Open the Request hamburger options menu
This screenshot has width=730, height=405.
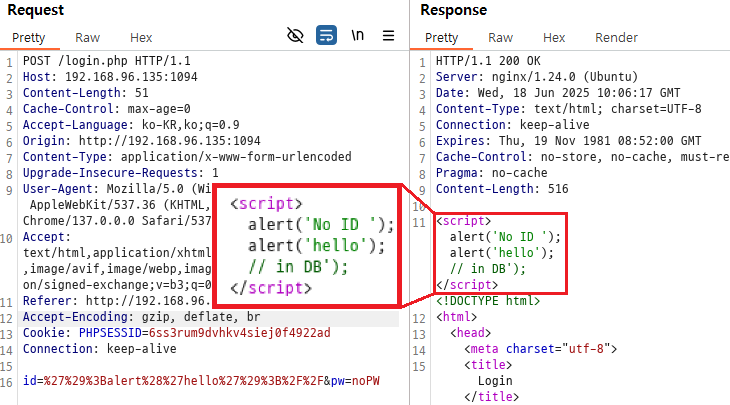[388, 35]
